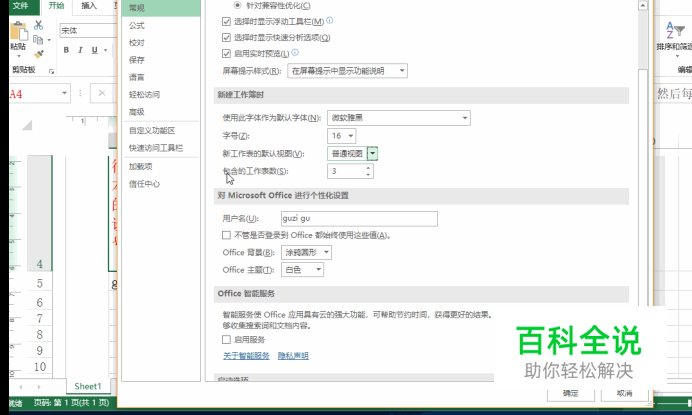Click the 确定 OK button
This screenshot has width=692, height=415.
571,393
